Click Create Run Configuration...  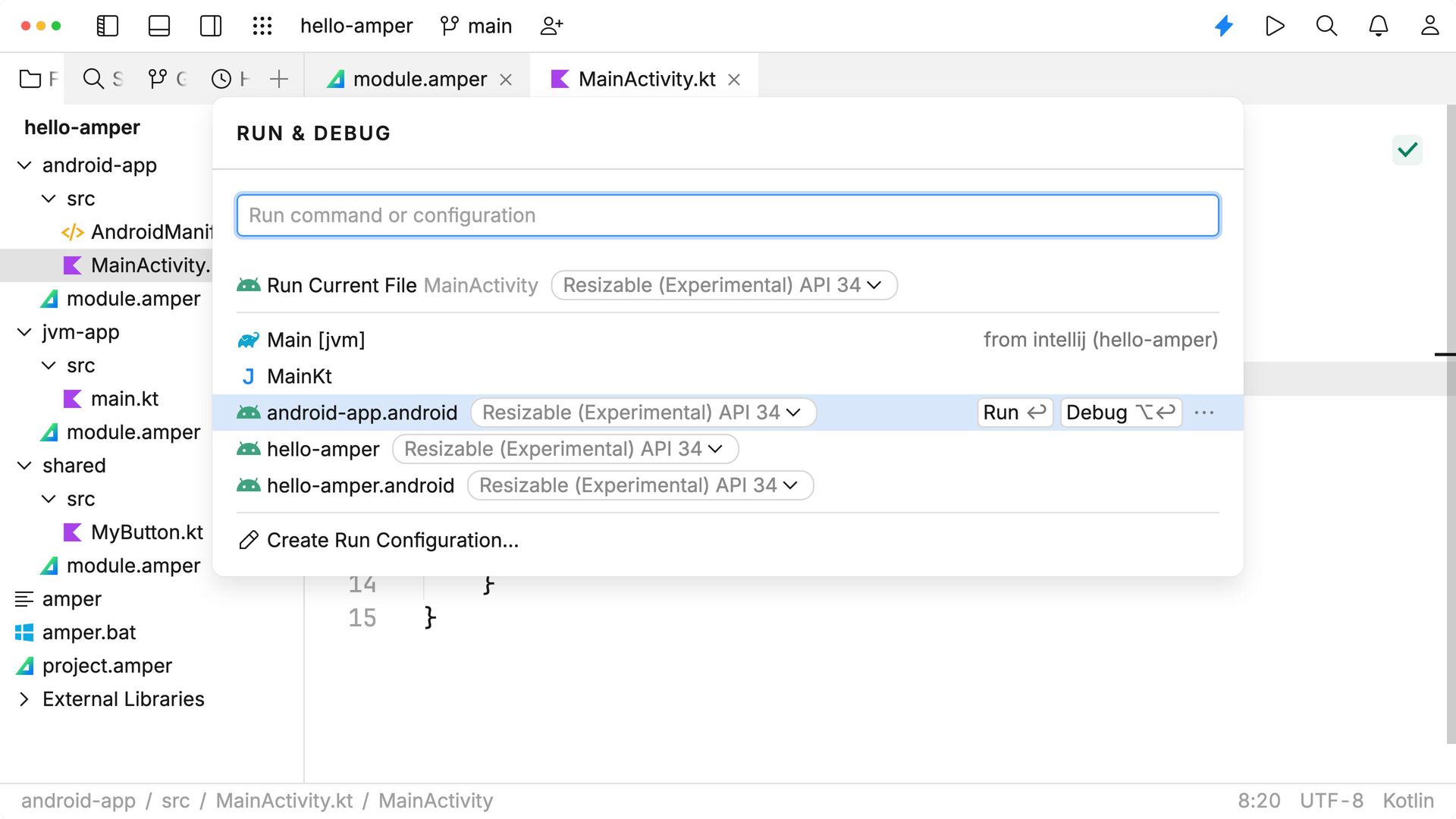378,540
